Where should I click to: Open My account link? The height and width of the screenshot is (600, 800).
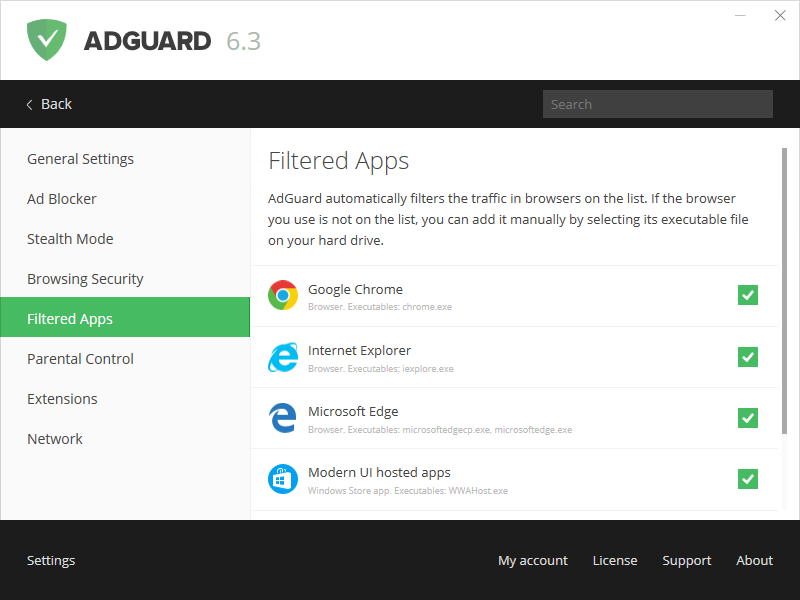(532, 561)
